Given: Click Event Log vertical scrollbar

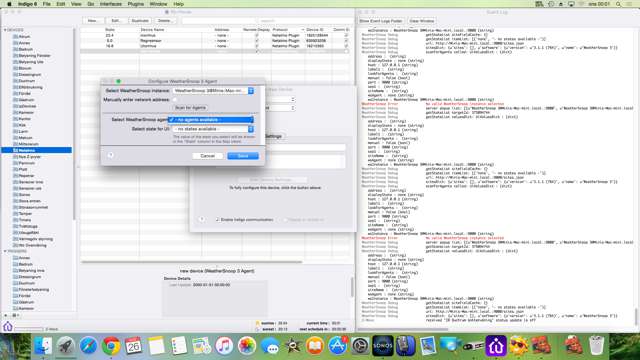Looking at the screenshot, I should [636, 317].
